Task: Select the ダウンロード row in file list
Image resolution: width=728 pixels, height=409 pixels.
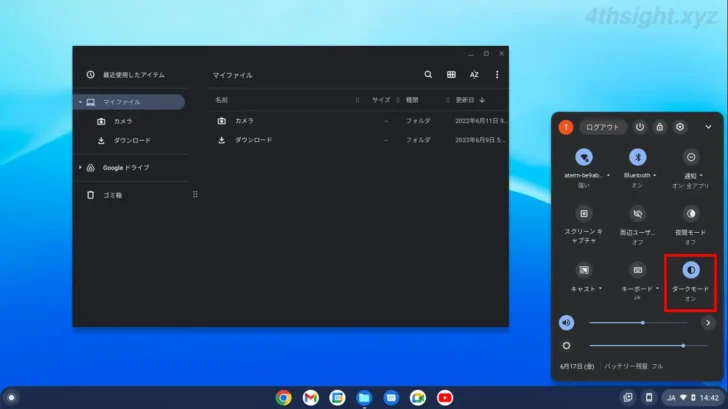Action: click(x=358, y=140)
